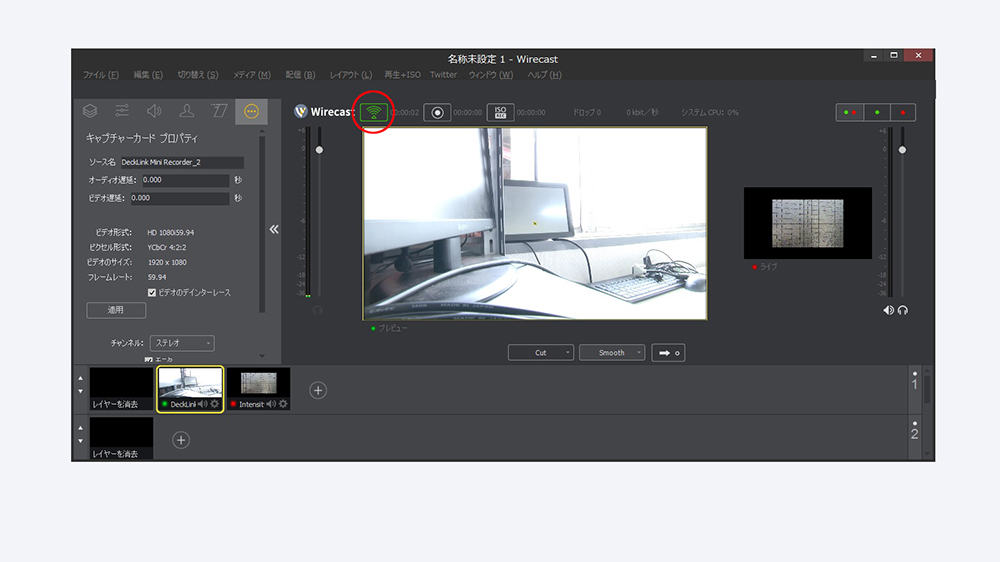This screenshot has height=562, width=1000.
Task: Click the ISO recording icon
Action: coord(500,112)
